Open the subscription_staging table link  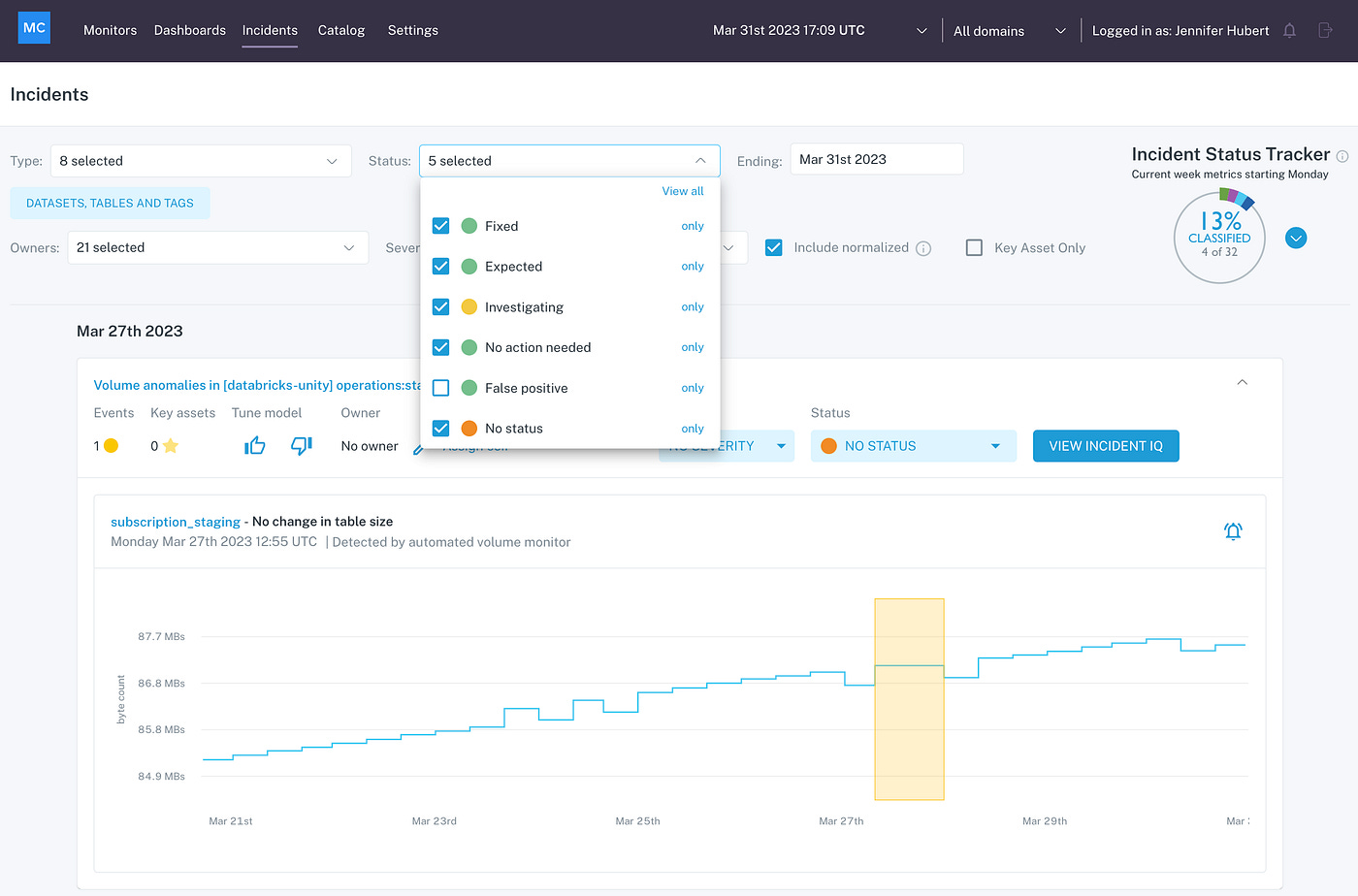coord(176,522)
